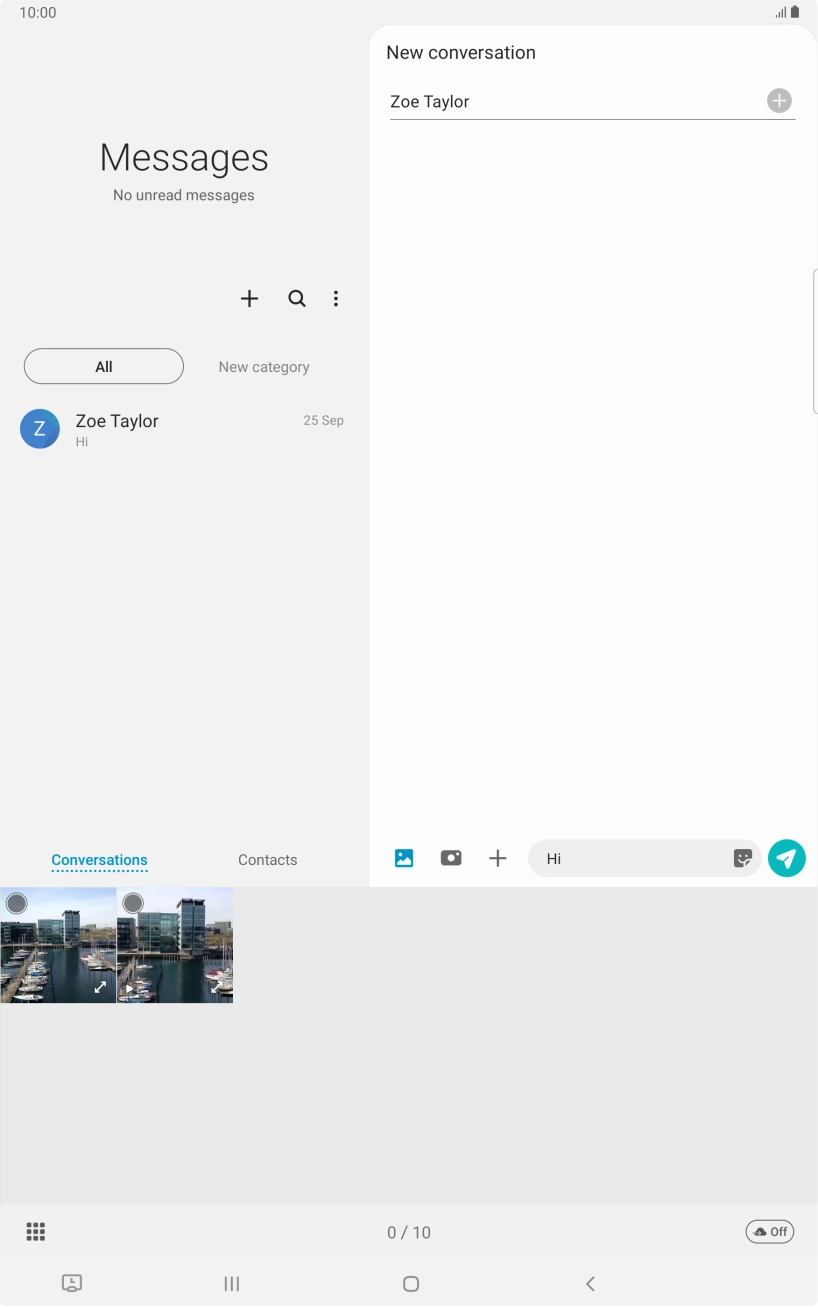Open the camera icon next to message field

(x=451, y=858)
